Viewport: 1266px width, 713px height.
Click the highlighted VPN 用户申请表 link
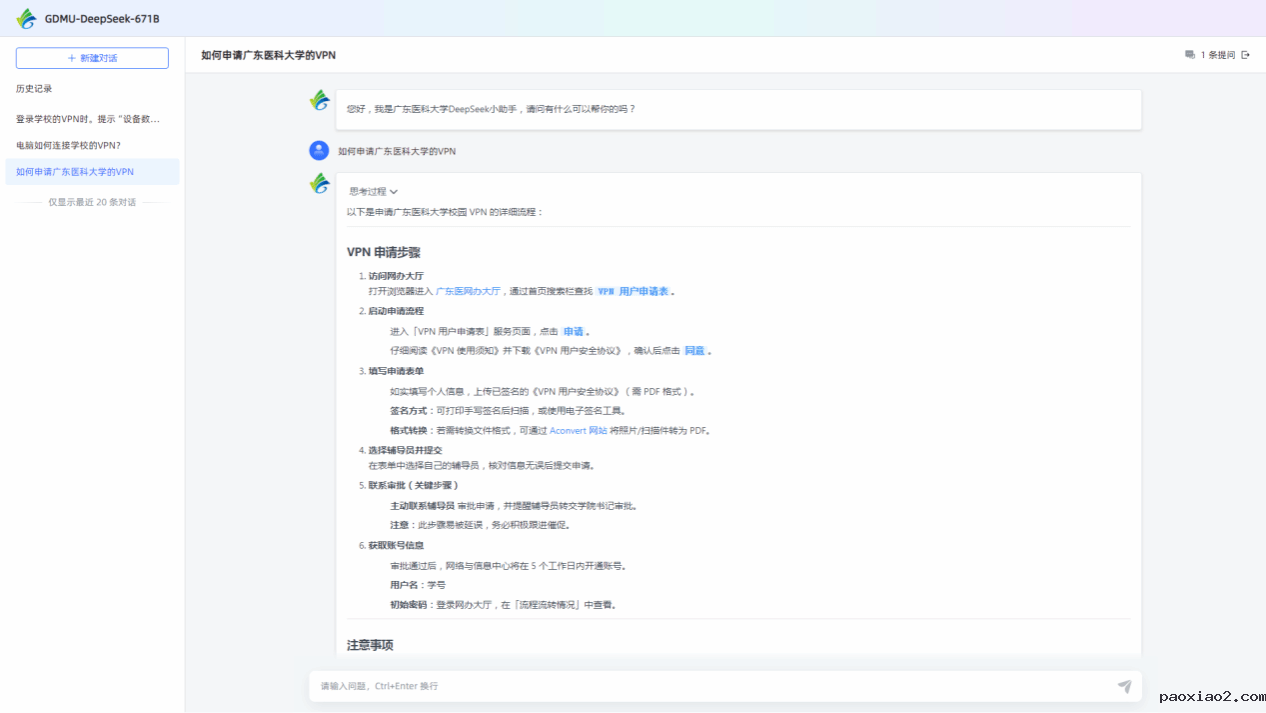coord(633,291)
